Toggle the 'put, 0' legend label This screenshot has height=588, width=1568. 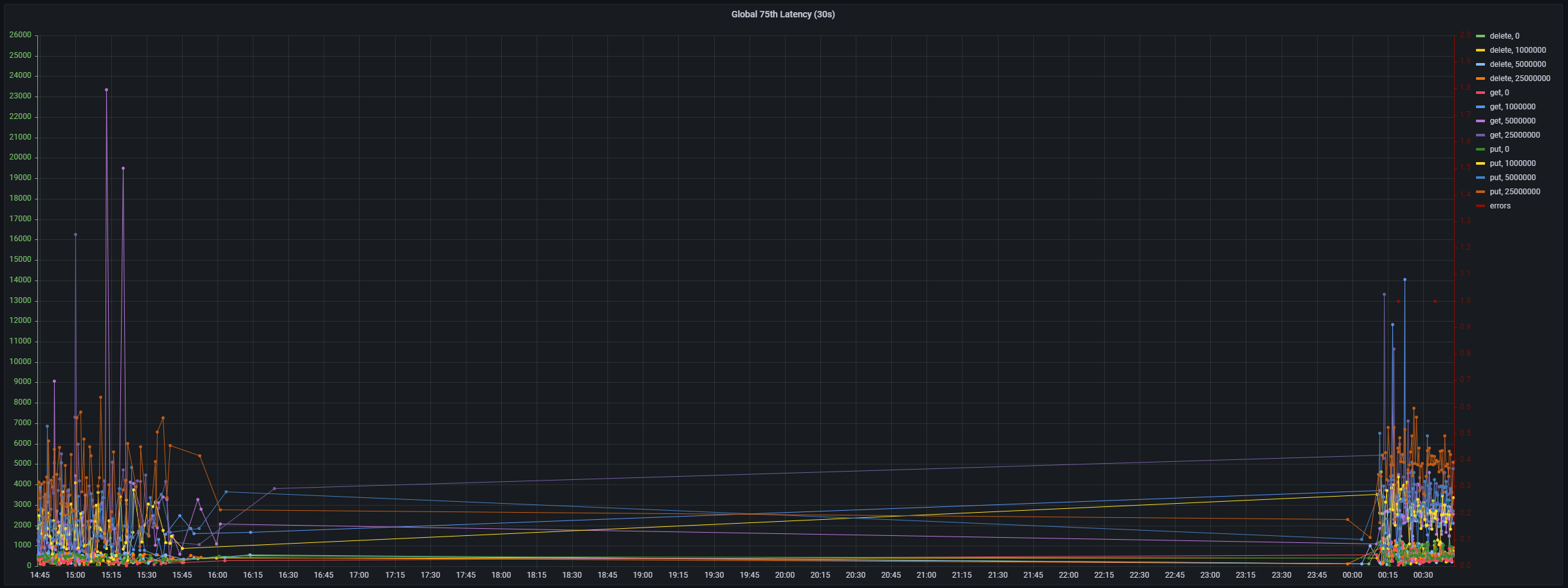pyautogui.click(x=1499, y=149)
